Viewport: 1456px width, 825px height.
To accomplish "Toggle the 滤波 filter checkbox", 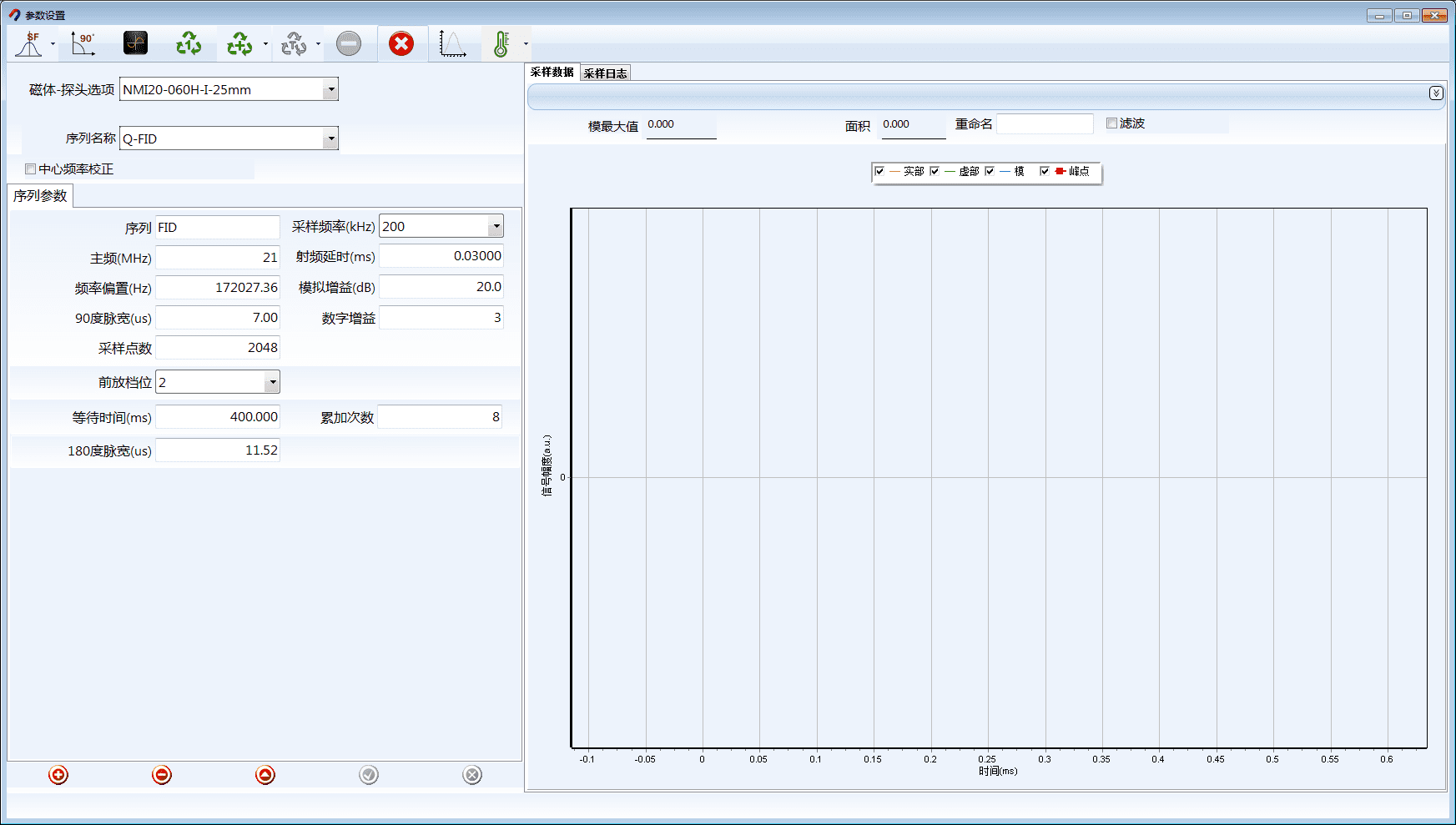I will (1111, 123).
